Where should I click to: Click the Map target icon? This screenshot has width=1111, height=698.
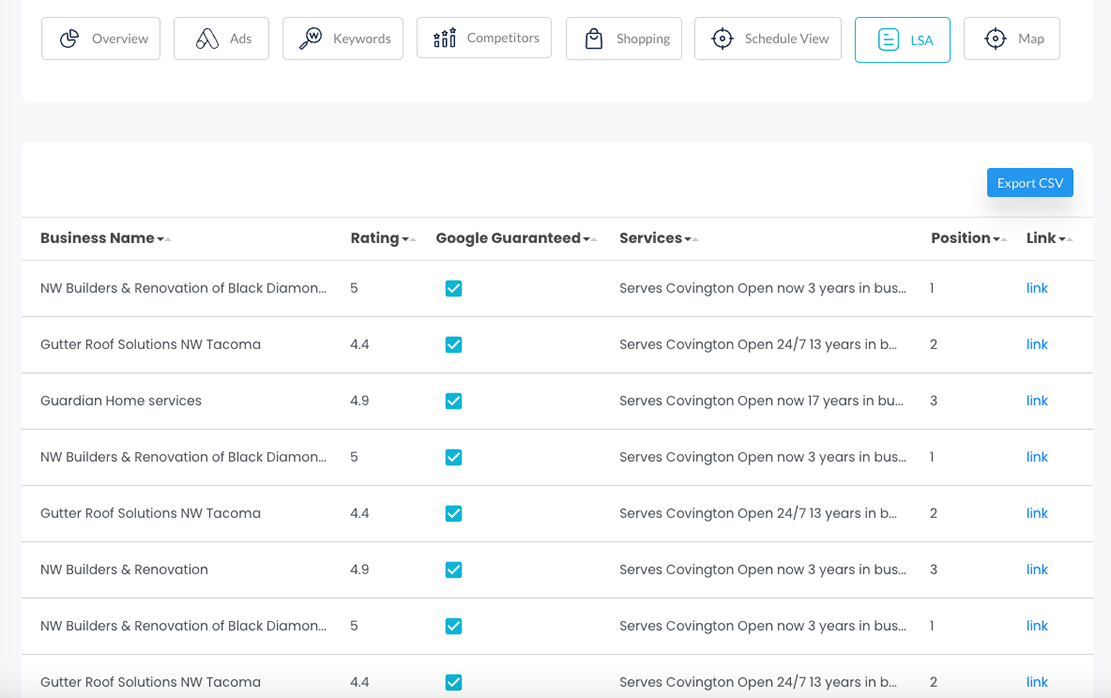(996, 38)
